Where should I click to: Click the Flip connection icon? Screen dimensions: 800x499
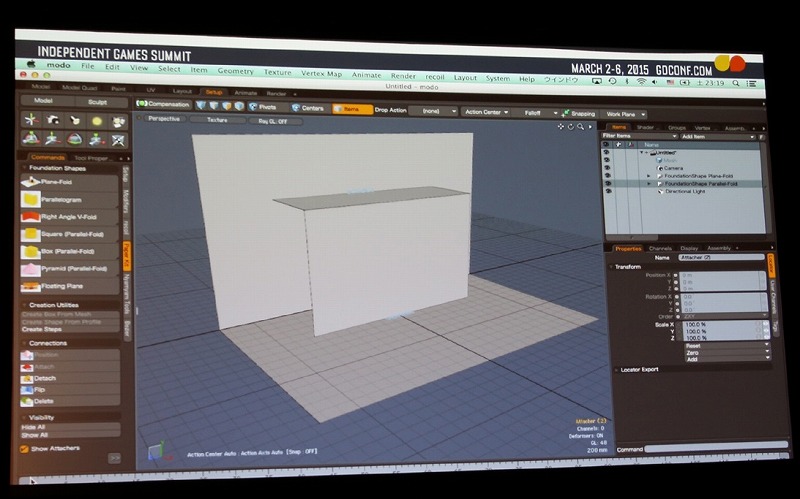tap(27, 390)
